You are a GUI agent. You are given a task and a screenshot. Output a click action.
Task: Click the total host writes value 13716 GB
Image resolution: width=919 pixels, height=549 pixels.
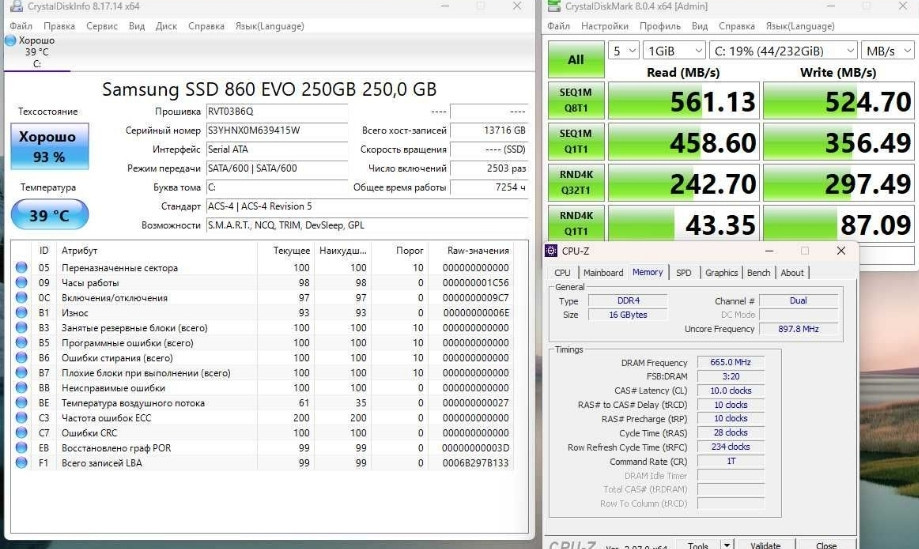click(x=489, y=130)
